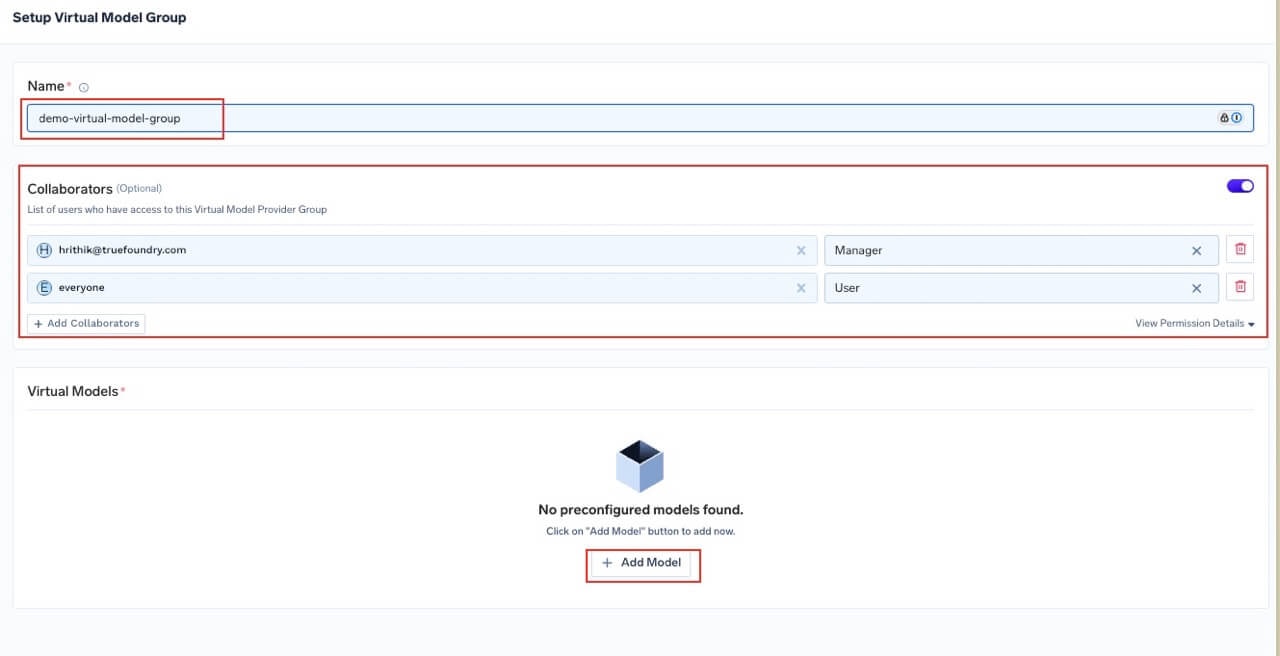The image size is (1280, 656).
Task: Click the E avatar icon next to everyone
Action: [x=44, y=287]
